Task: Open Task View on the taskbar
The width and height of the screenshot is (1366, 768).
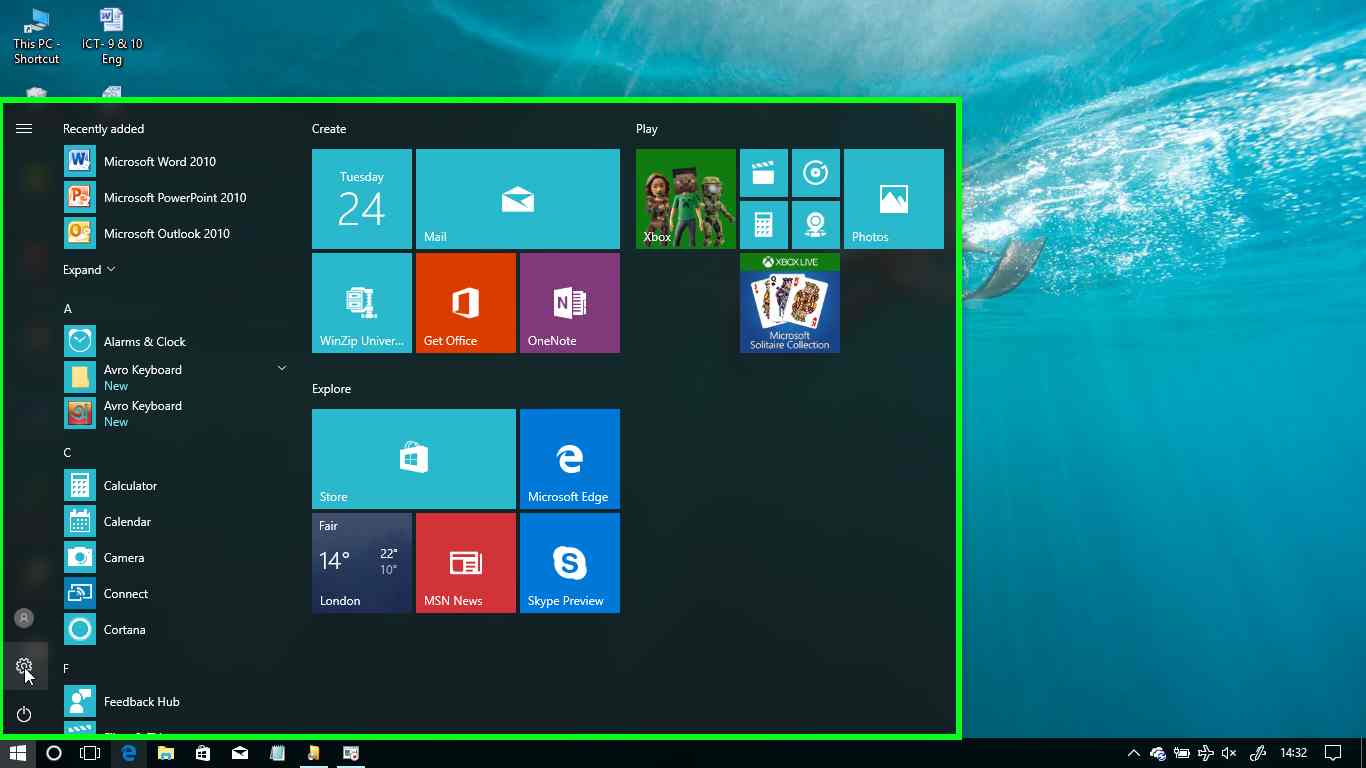Action: [90, 753]
